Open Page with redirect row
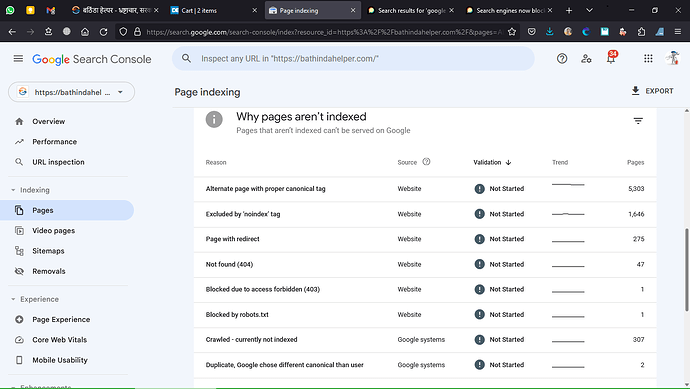This screenshot has width=690, height=389. [425, 239]
